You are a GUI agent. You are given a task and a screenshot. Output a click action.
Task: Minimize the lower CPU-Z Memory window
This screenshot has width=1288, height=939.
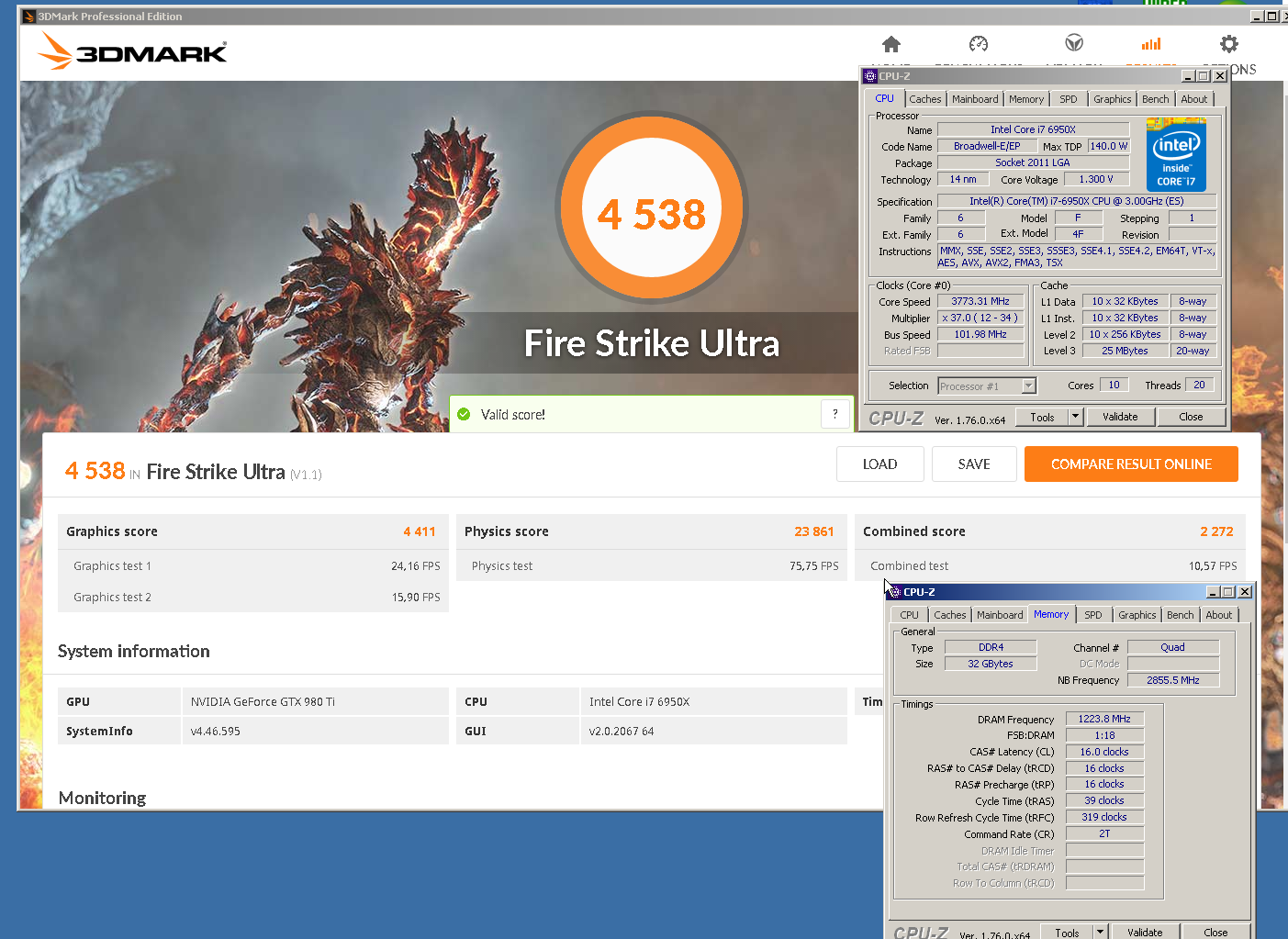click(1212, 592)
